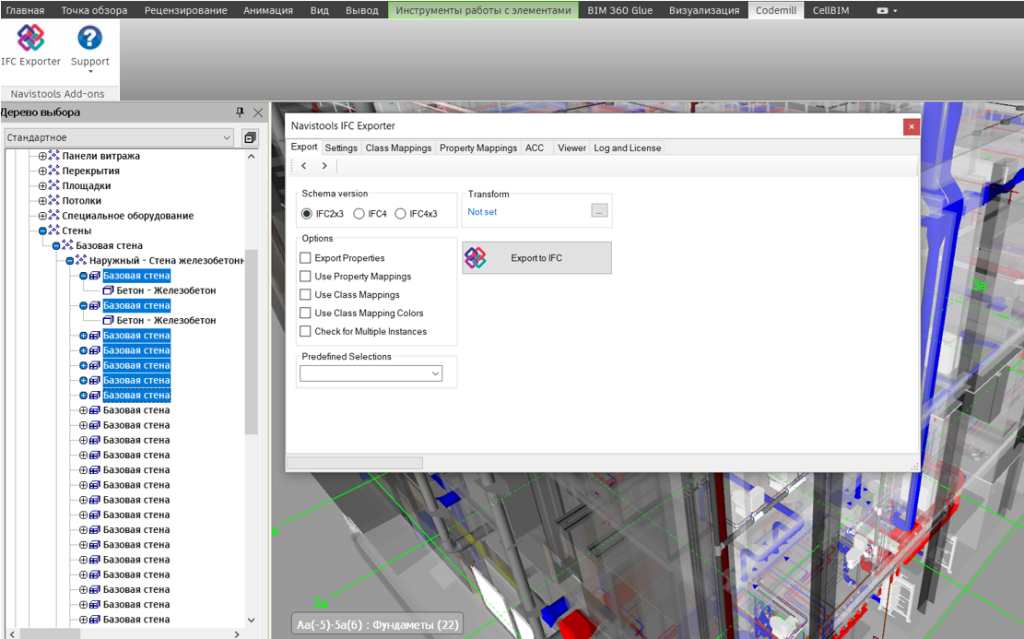Enable Export Properties option
This screenshot has width=1024, height=639.
pyautogui.click(x=305, y=258)
